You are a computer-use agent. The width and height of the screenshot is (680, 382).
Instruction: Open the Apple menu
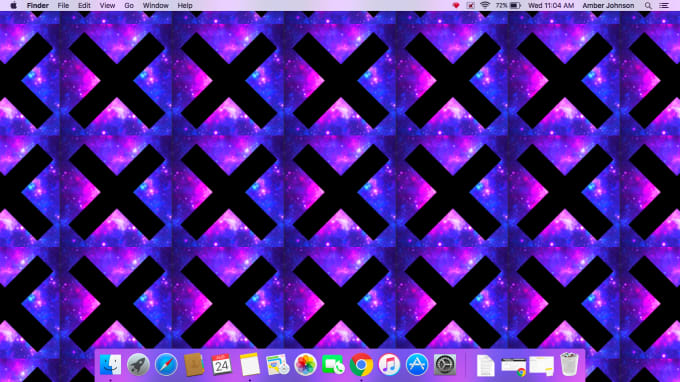(13, 6)
